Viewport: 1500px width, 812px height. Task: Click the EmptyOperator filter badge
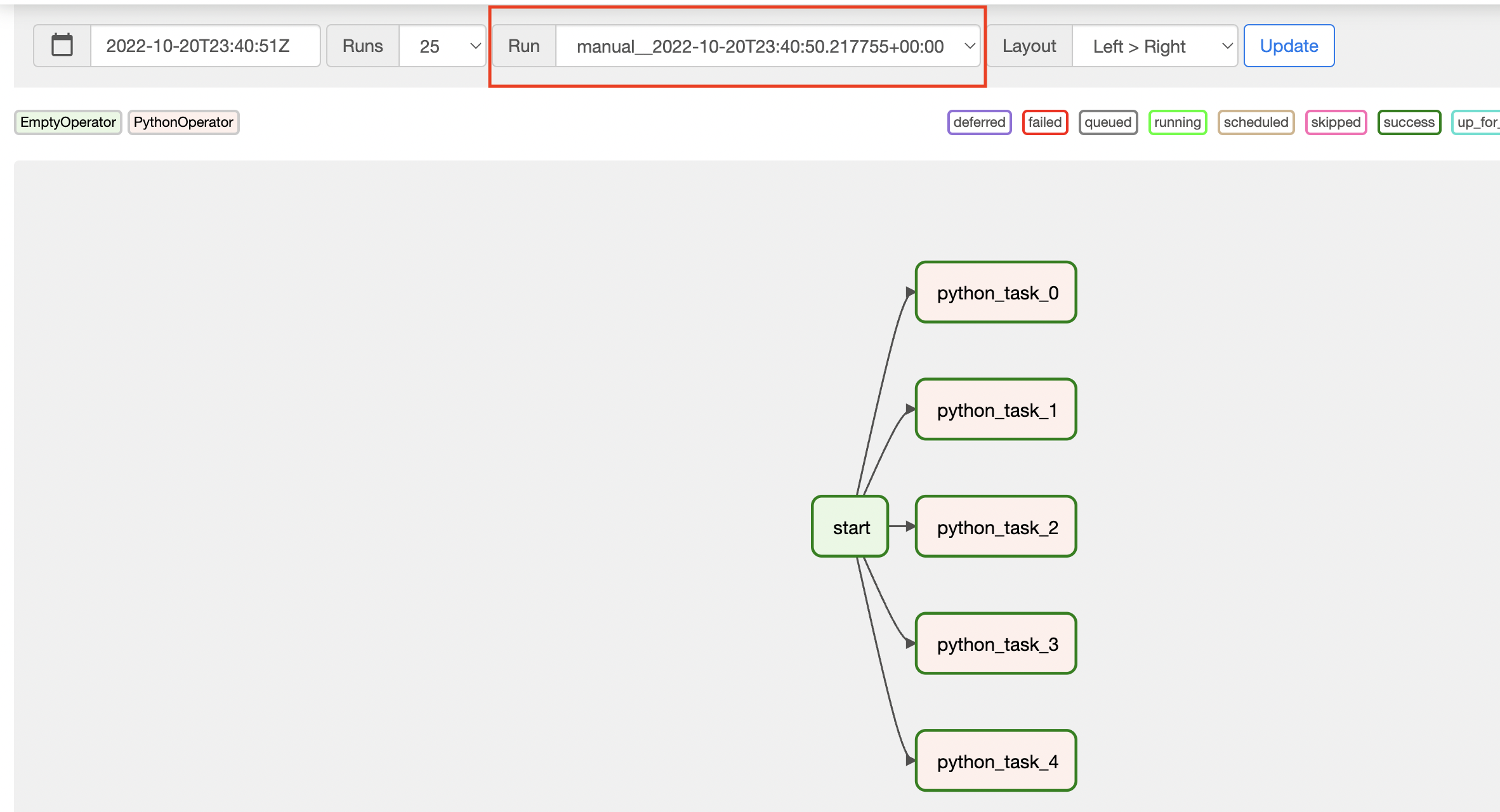68,122
